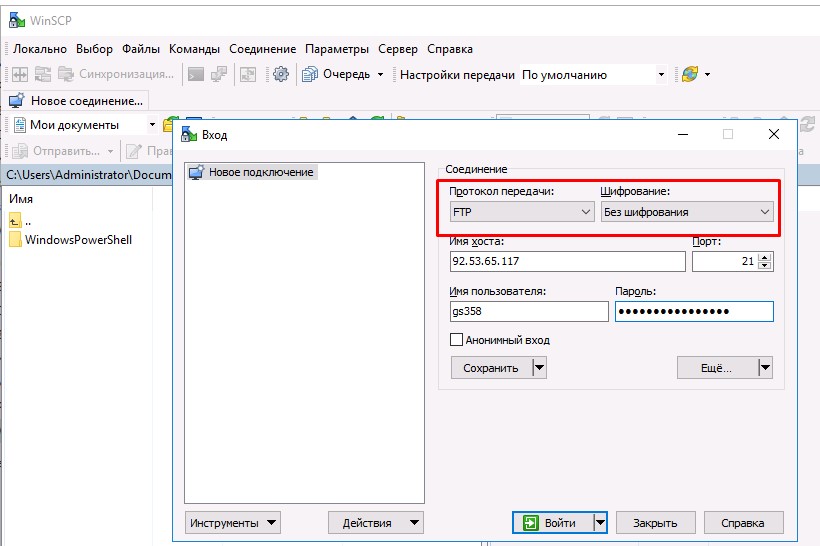Screen dimensions: 820x546
Task: Click the Имя пользователя field with gs358
Action: click(529, 311)
